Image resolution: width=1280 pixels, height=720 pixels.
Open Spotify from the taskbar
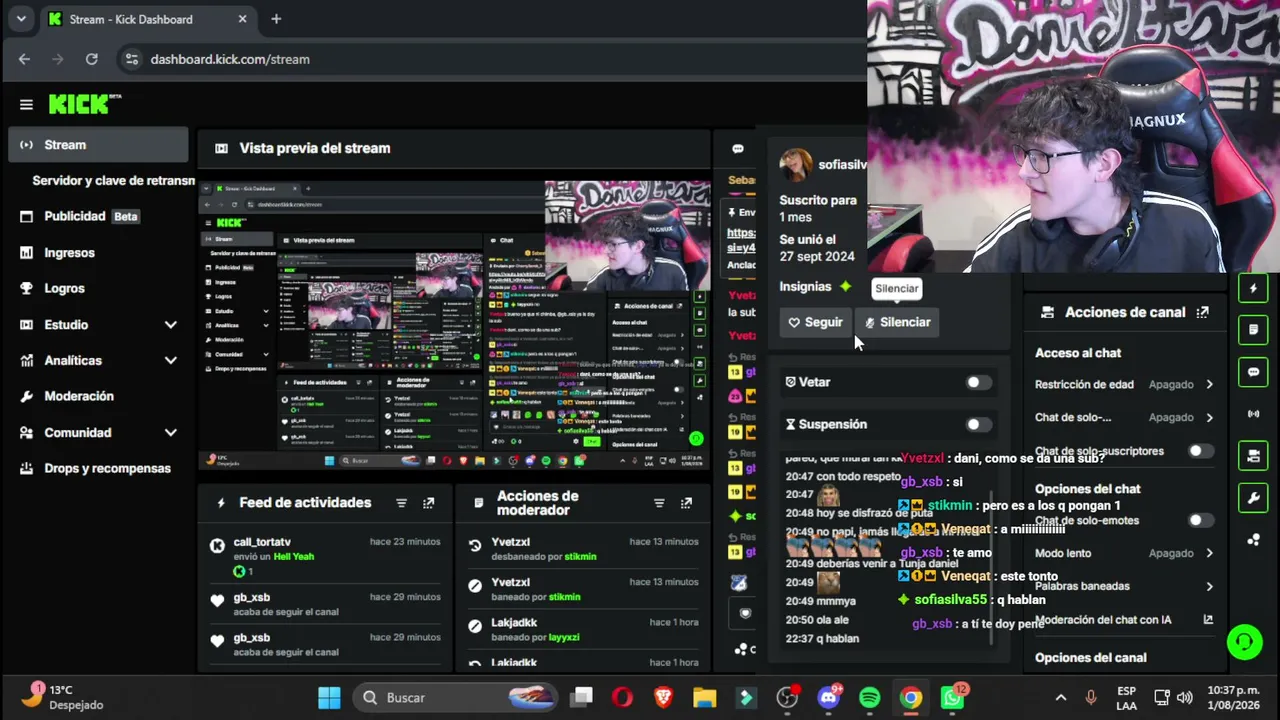click(870, 697)
